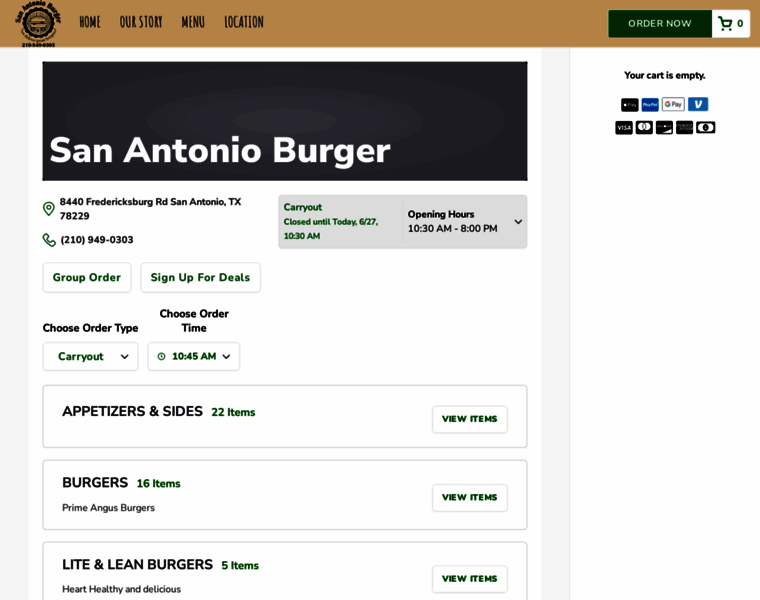Open the 10:45 AM order time dropdown
760x600 pixels.
tap(194, 357)
